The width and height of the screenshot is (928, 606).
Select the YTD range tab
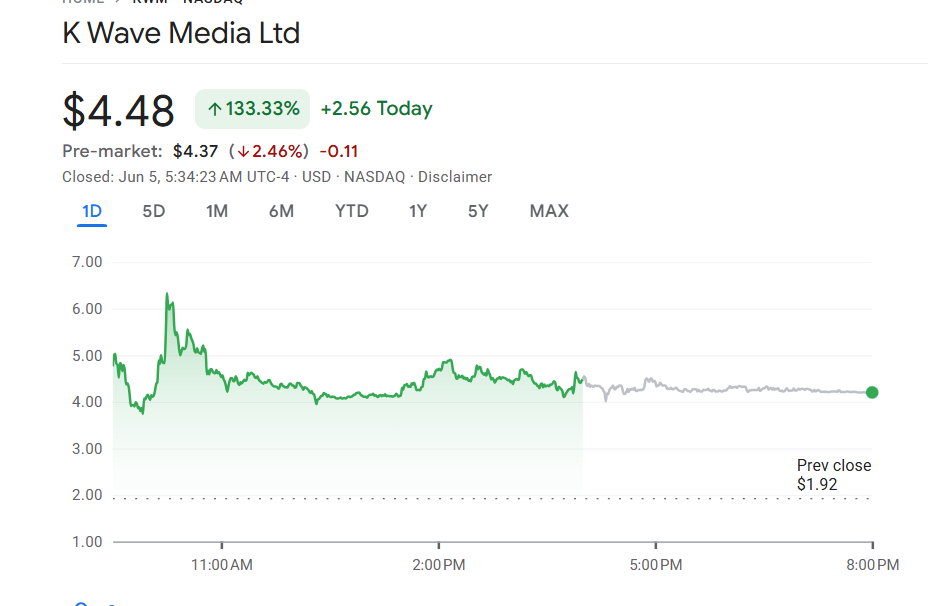[351, 211]
